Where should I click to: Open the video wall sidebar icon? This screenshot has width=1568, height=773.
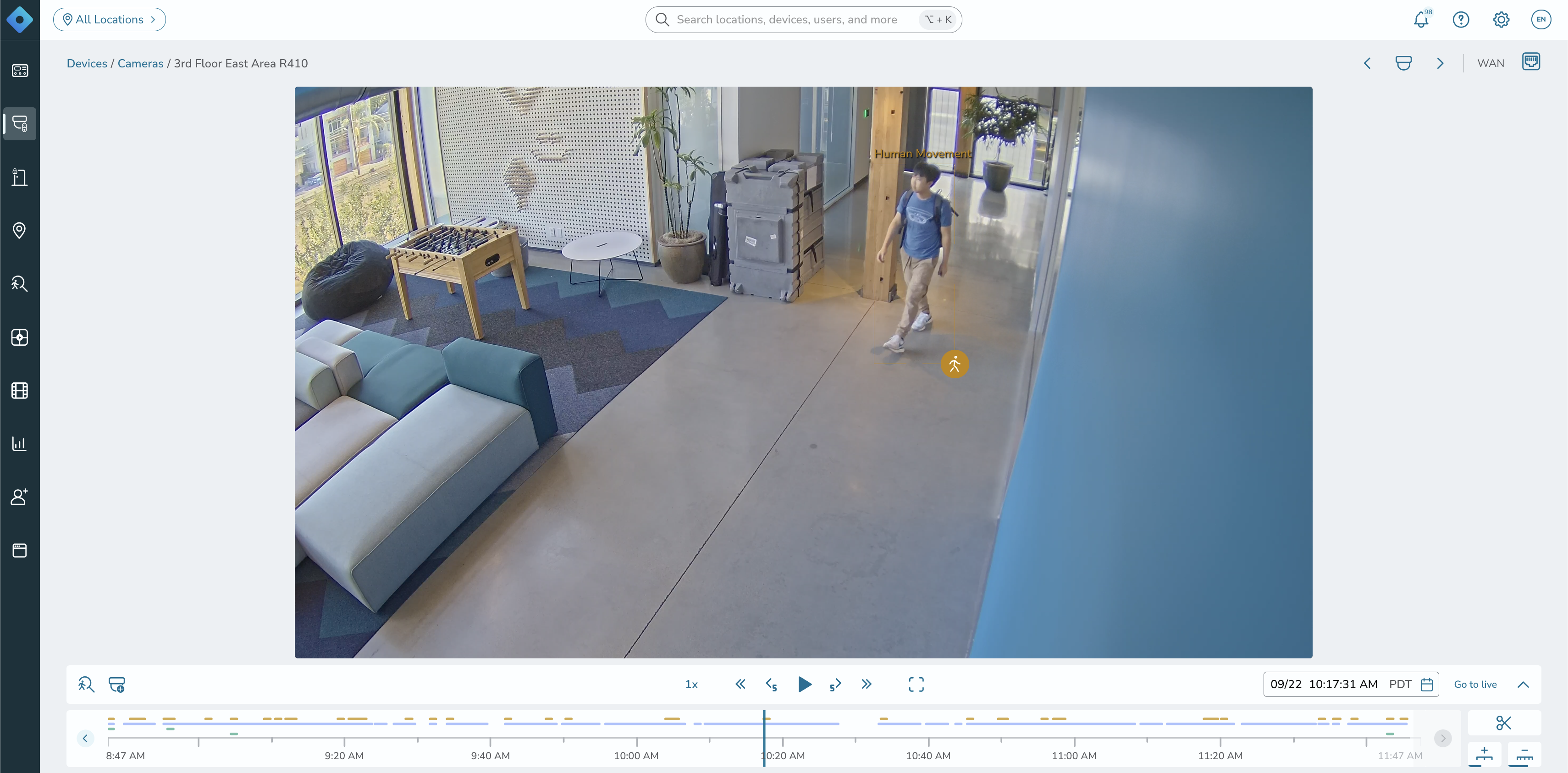click(19, 337)
